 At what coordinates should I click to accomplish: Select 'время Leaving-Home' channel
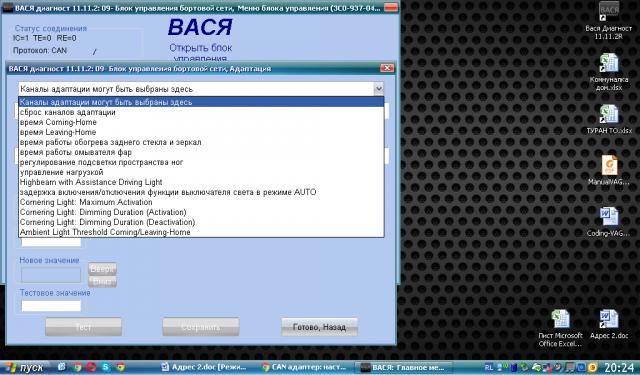(x=201, y=132)
